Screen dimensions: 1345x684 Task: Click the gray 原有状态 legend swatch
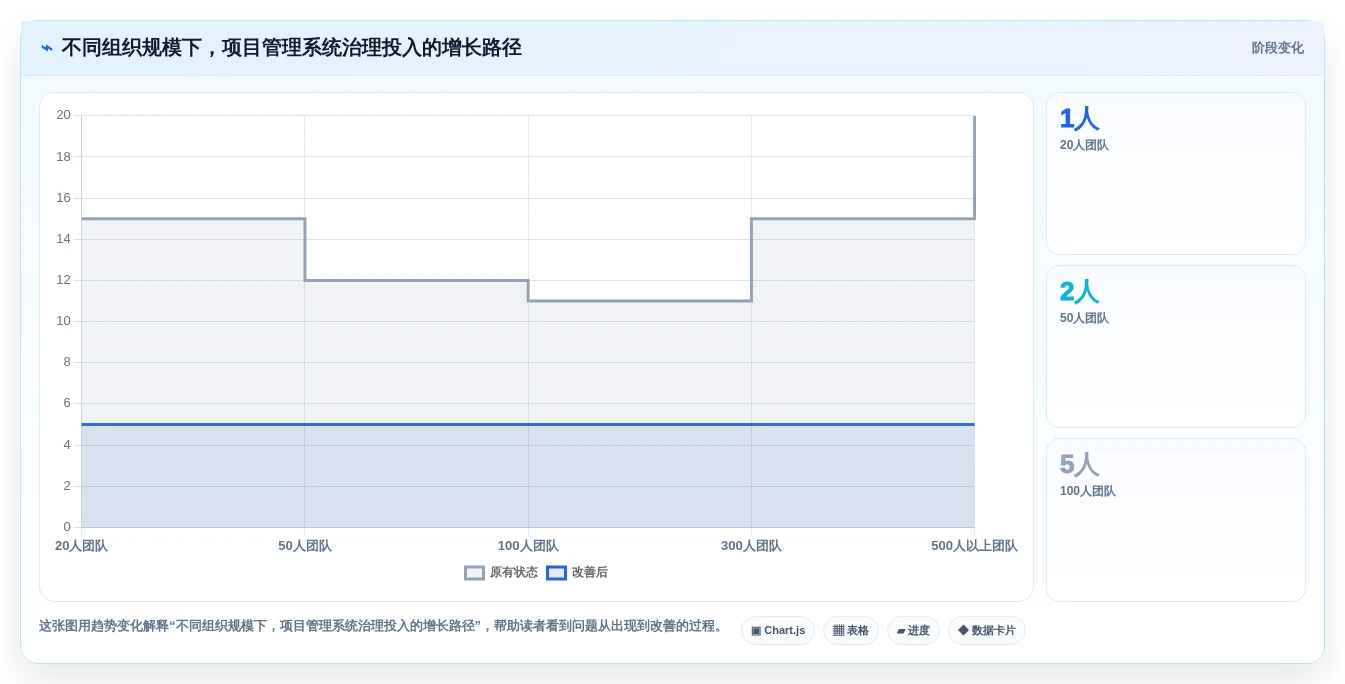click(x=474, y=573)
